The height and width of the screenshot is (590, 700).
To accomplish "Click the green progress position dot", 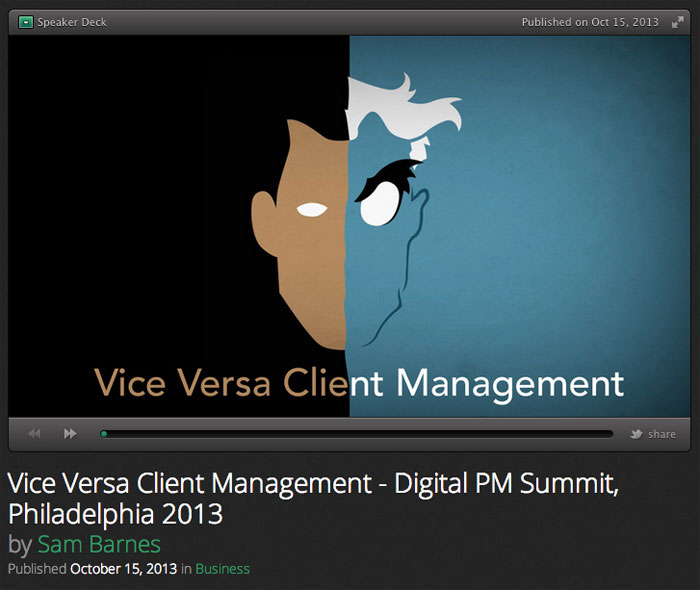I will pyautogui.click(x=104, y=434).
